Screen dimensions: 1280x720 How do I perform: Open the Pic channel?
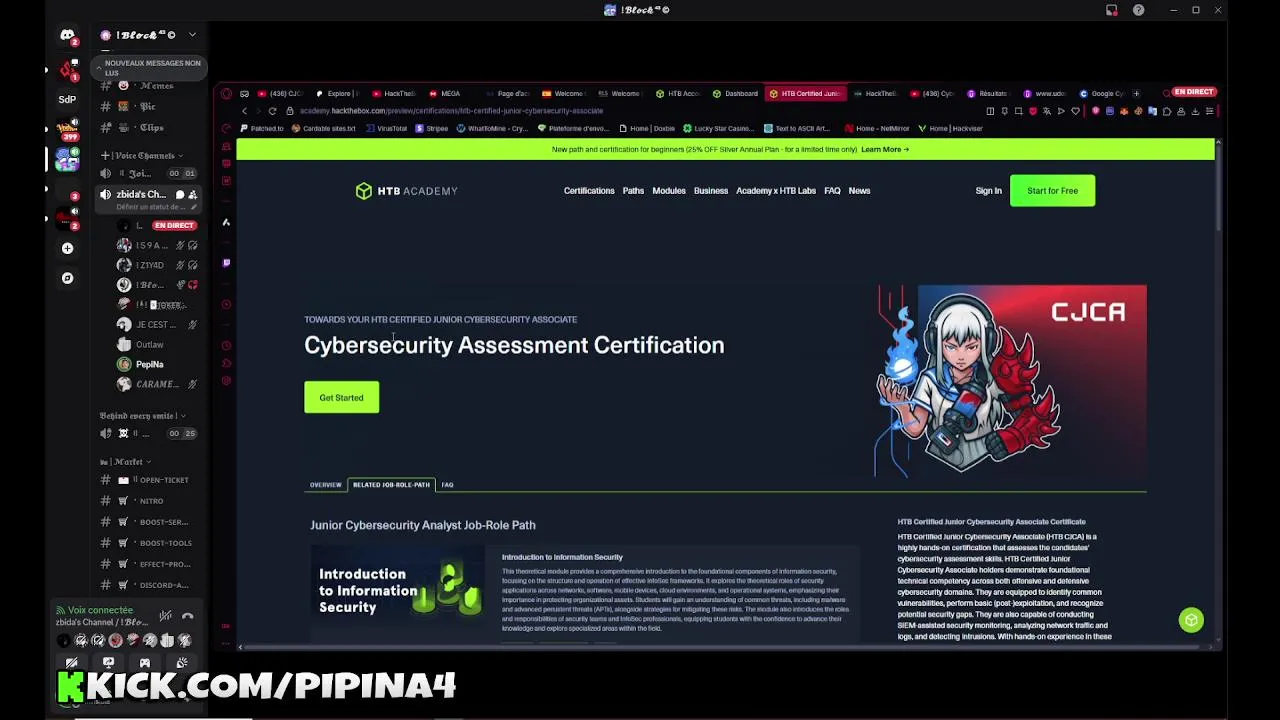148,106
